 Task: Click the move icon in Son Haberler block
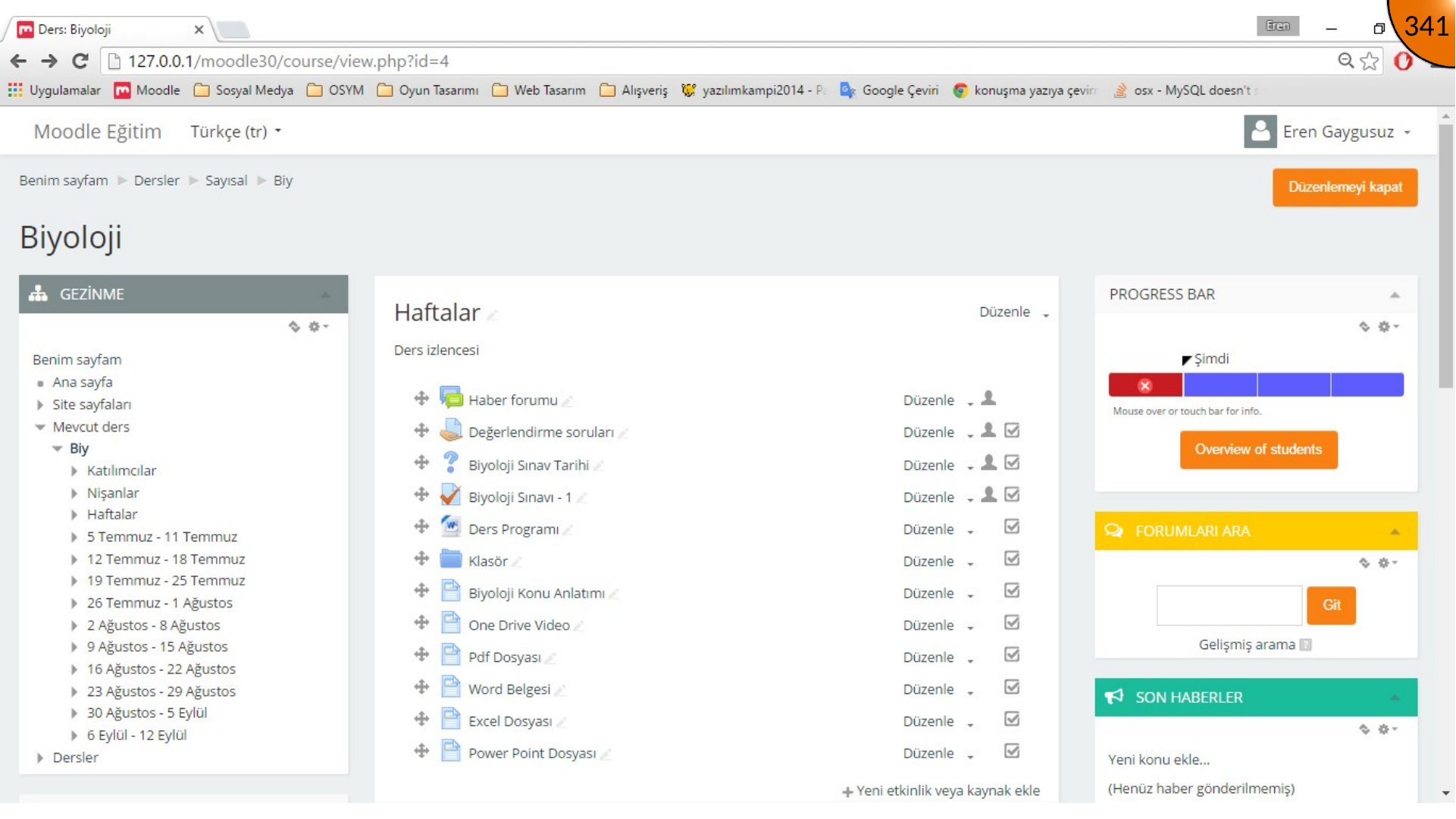click(x=1364, y=730)
